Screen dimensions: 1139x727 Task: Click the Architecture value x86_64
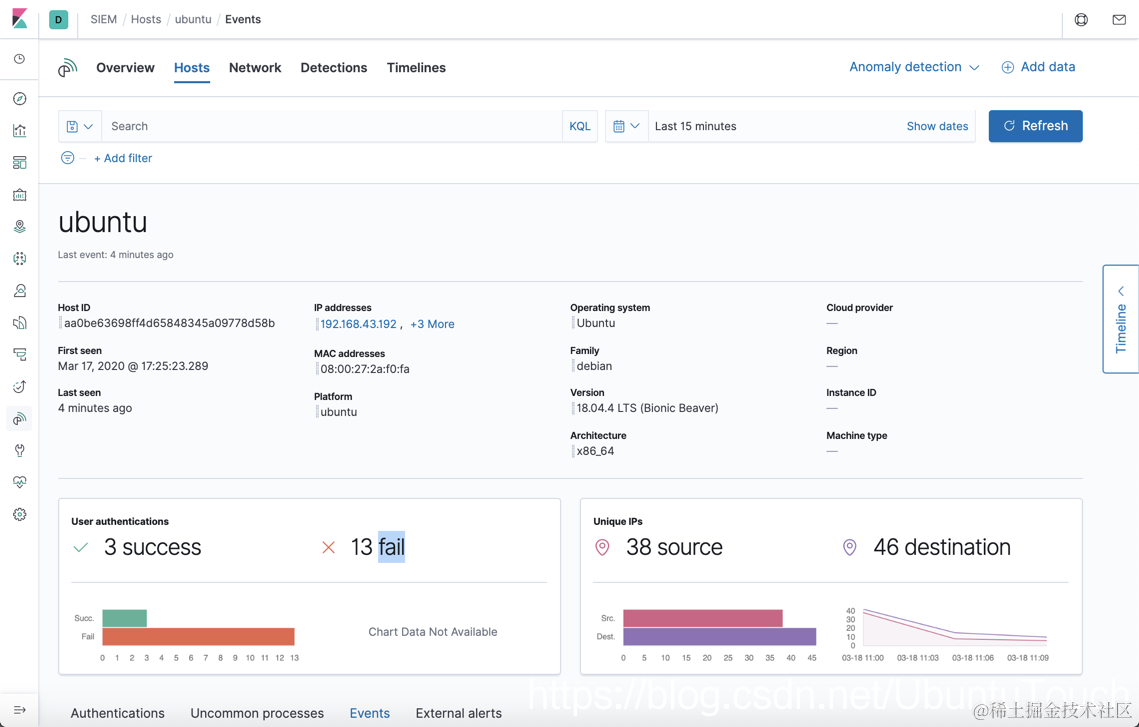point(595,451)
